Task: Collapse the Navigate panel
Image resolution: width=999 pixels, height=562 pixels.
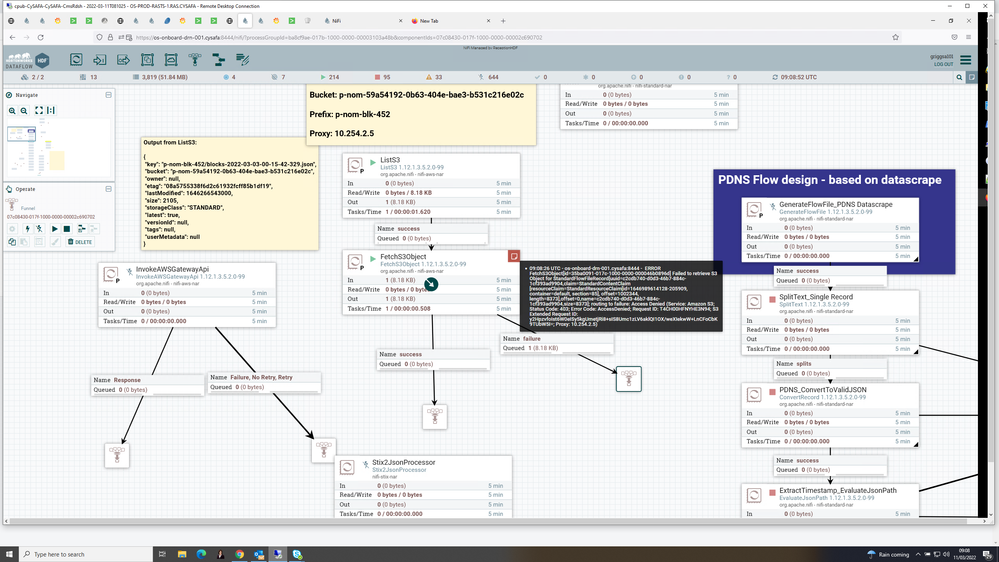Action: tap(108, 95)
